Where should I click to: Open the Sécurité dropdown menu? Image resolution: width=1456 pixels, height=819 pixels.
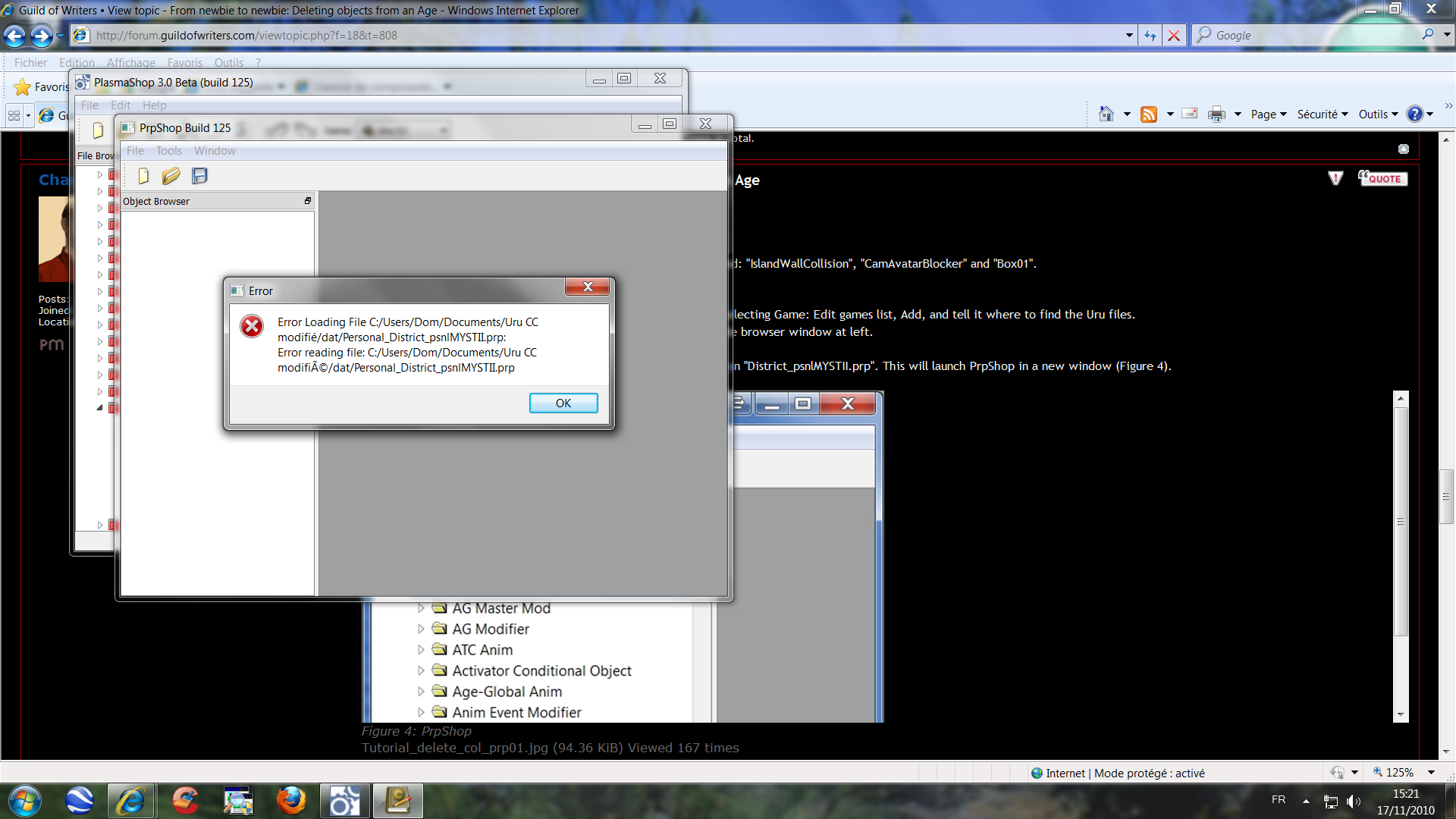(x=1323, y=115)
